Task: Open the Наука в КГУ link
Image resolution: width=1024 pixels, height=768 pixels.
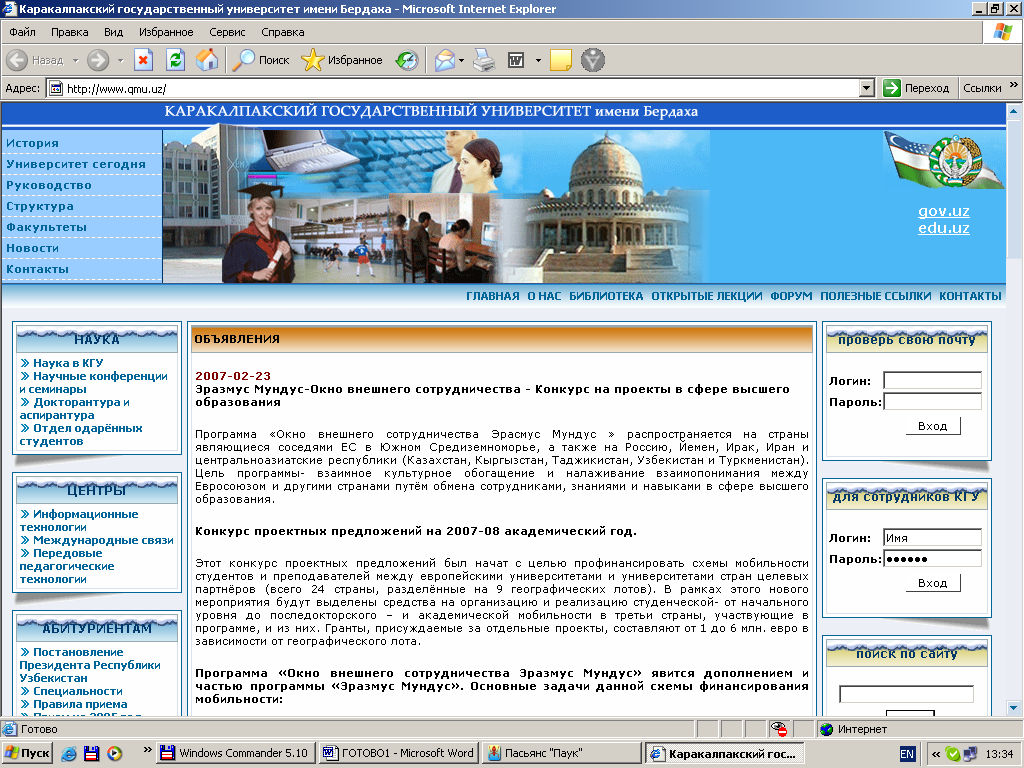Action: [x=68, y=363]
